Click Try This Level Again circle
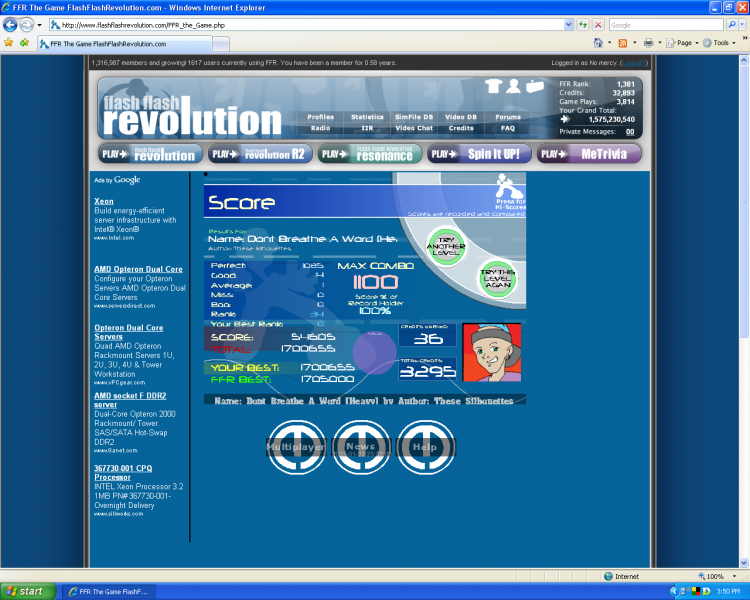This screenshot has width=750, height=600. (x=498, y=278)
